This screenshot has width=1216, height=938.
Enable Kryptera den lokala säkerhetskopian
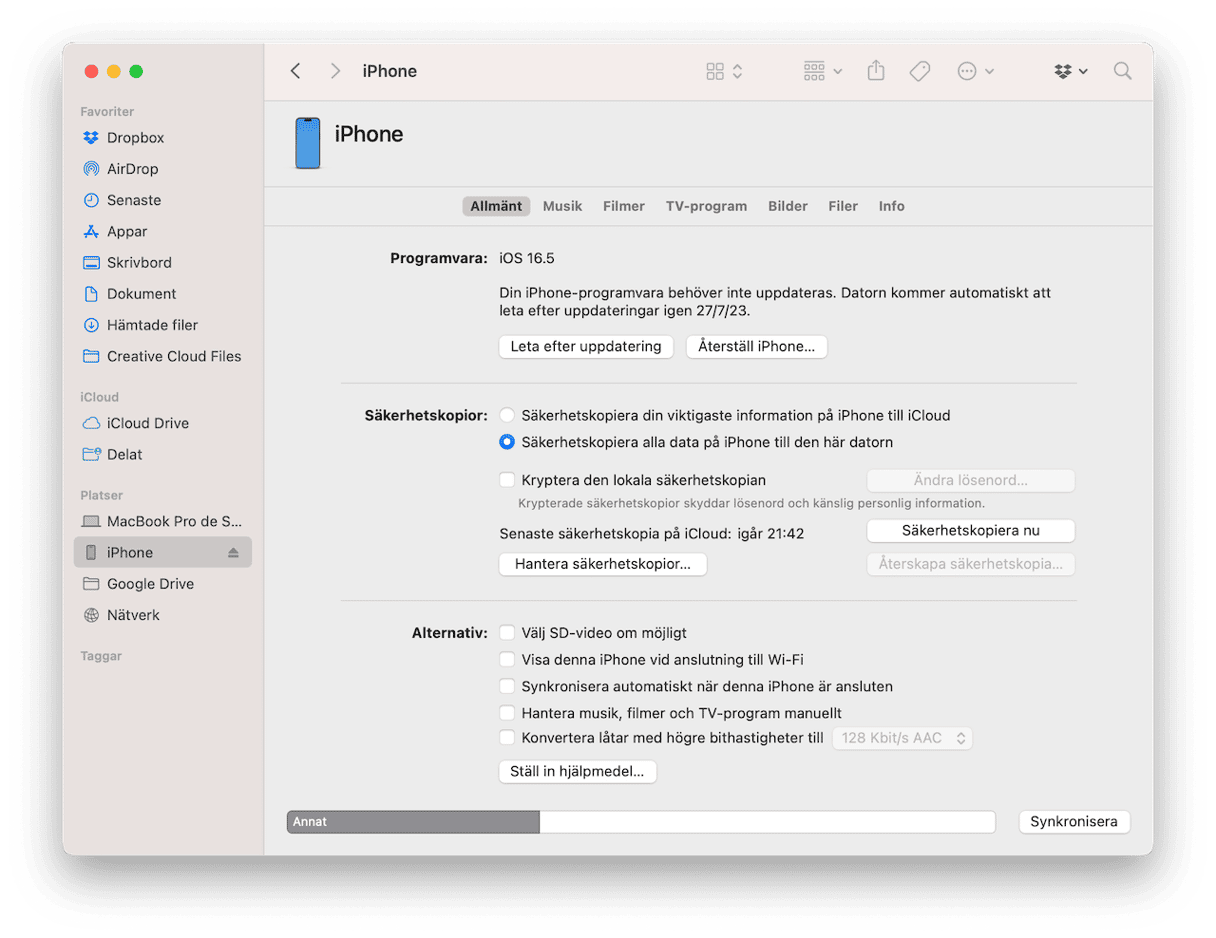click(508, 480)
